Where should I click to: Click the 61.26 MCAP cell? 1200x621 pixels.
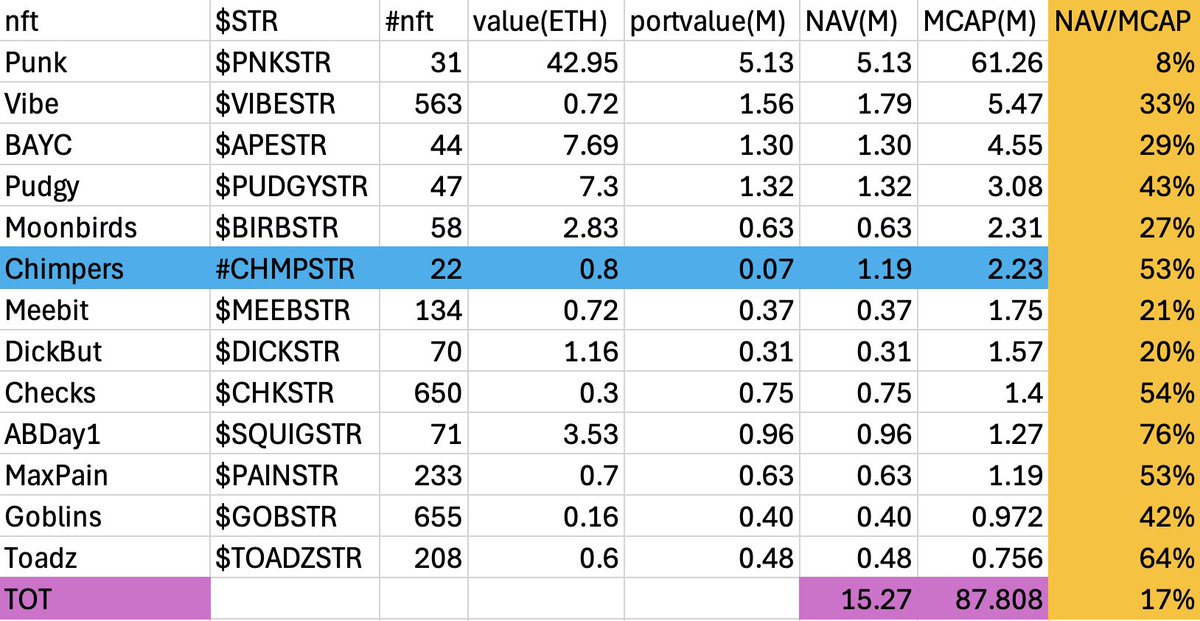[984, 64]
